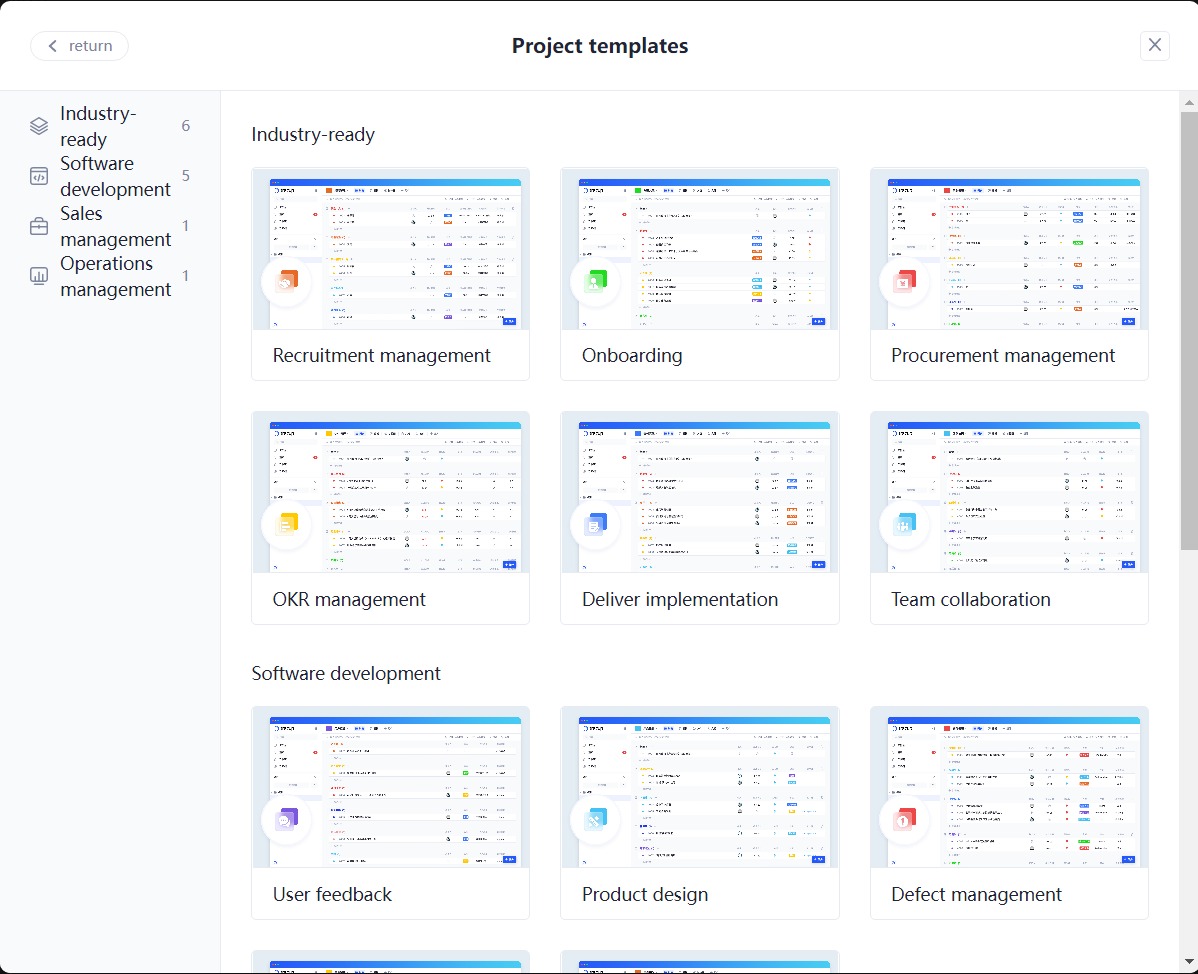Screen dimensions: 1198x974
Task: Click the Deliver implementation title
Action: tap(680, 600)
